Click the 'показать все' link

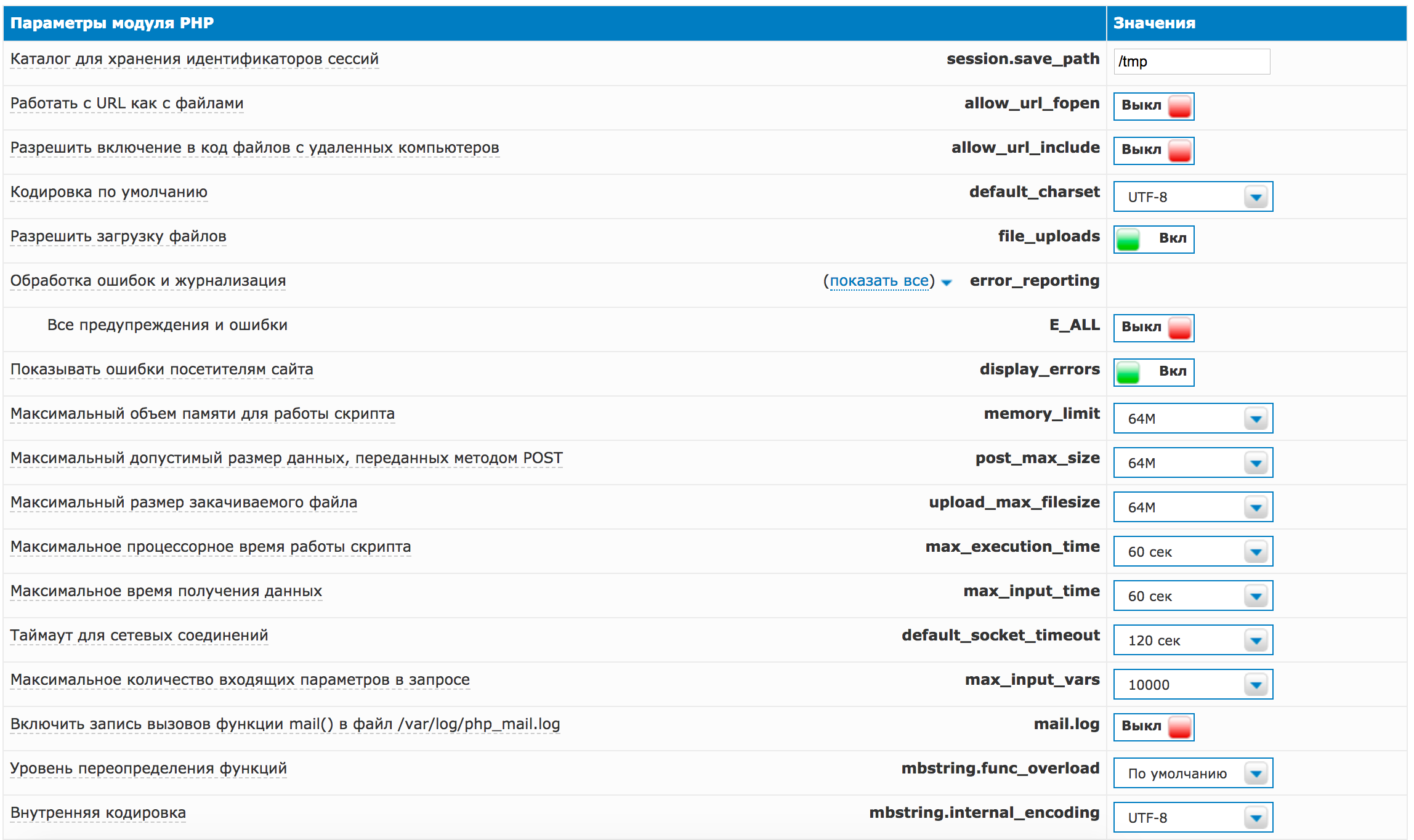(x=879, y=281)
